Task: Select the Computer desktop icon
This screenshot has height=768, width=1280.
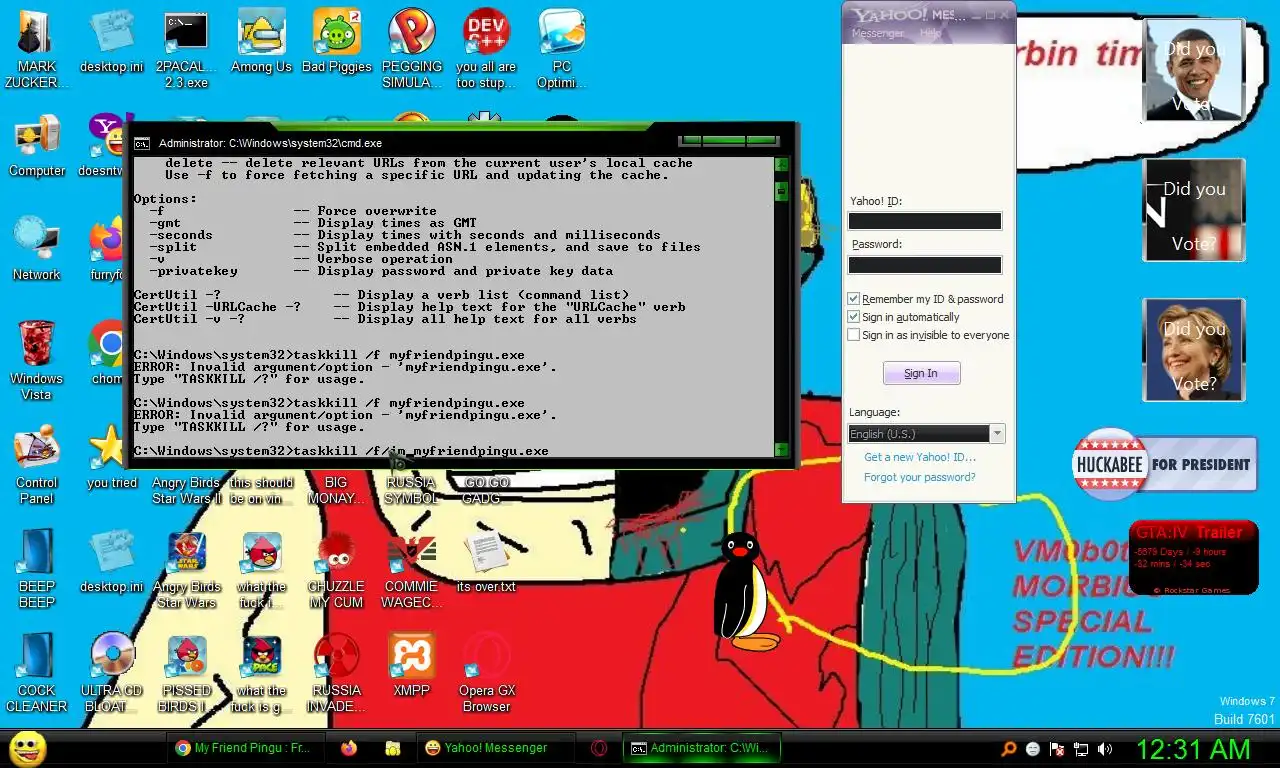Action: (x=37, y=146)
